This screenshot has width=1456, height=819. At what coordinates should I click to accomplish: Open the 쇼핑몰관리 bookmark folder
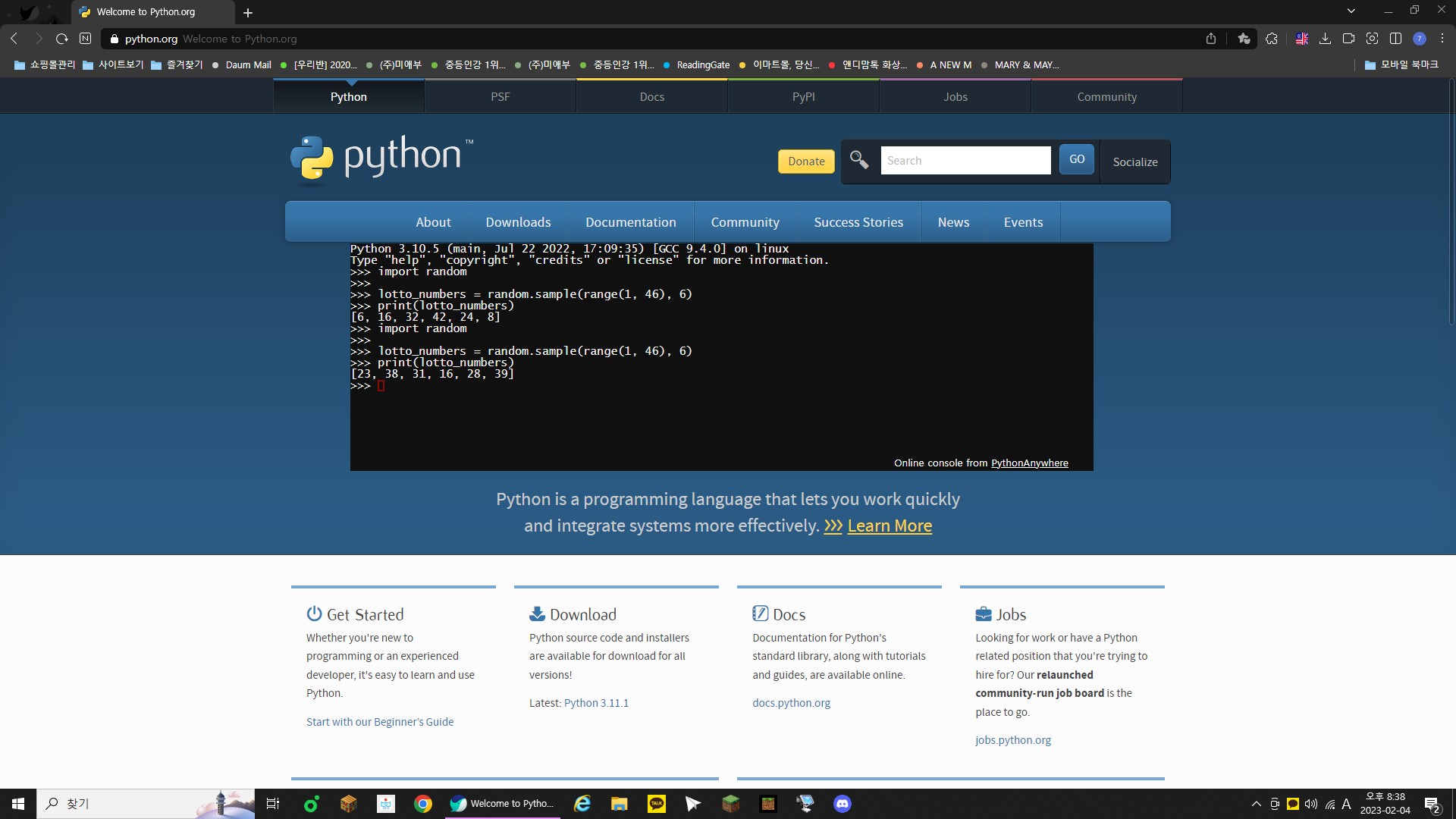click(x=45, y=65)
